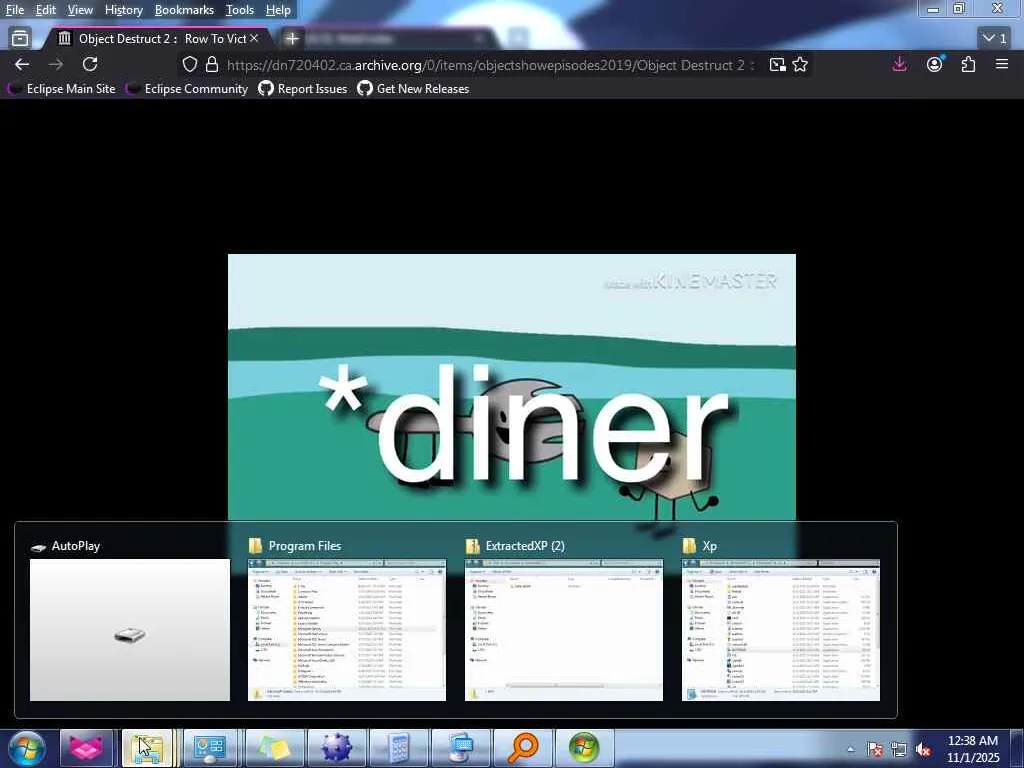Open the File menu
Image resolution: width=1024 pixels, height=768 pixels.
coord(14,10)
